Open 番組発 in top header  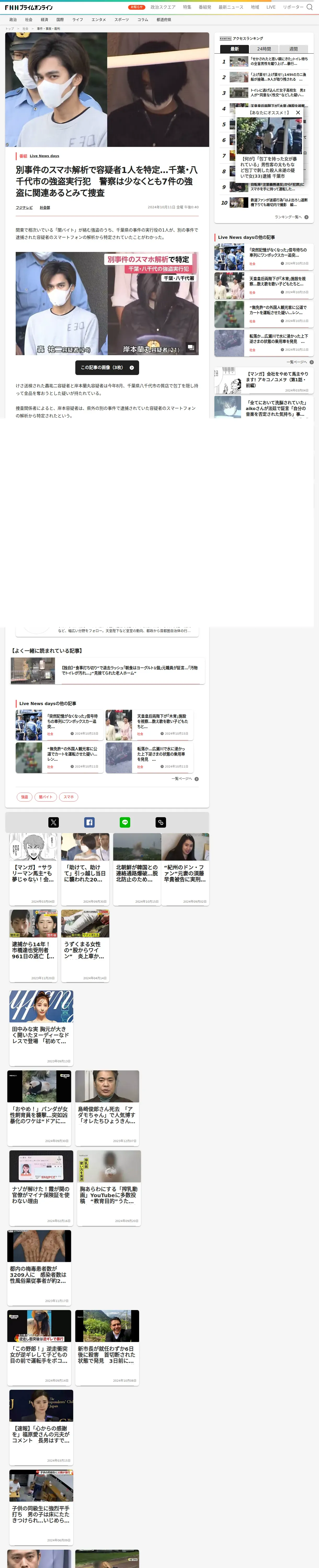205,7
